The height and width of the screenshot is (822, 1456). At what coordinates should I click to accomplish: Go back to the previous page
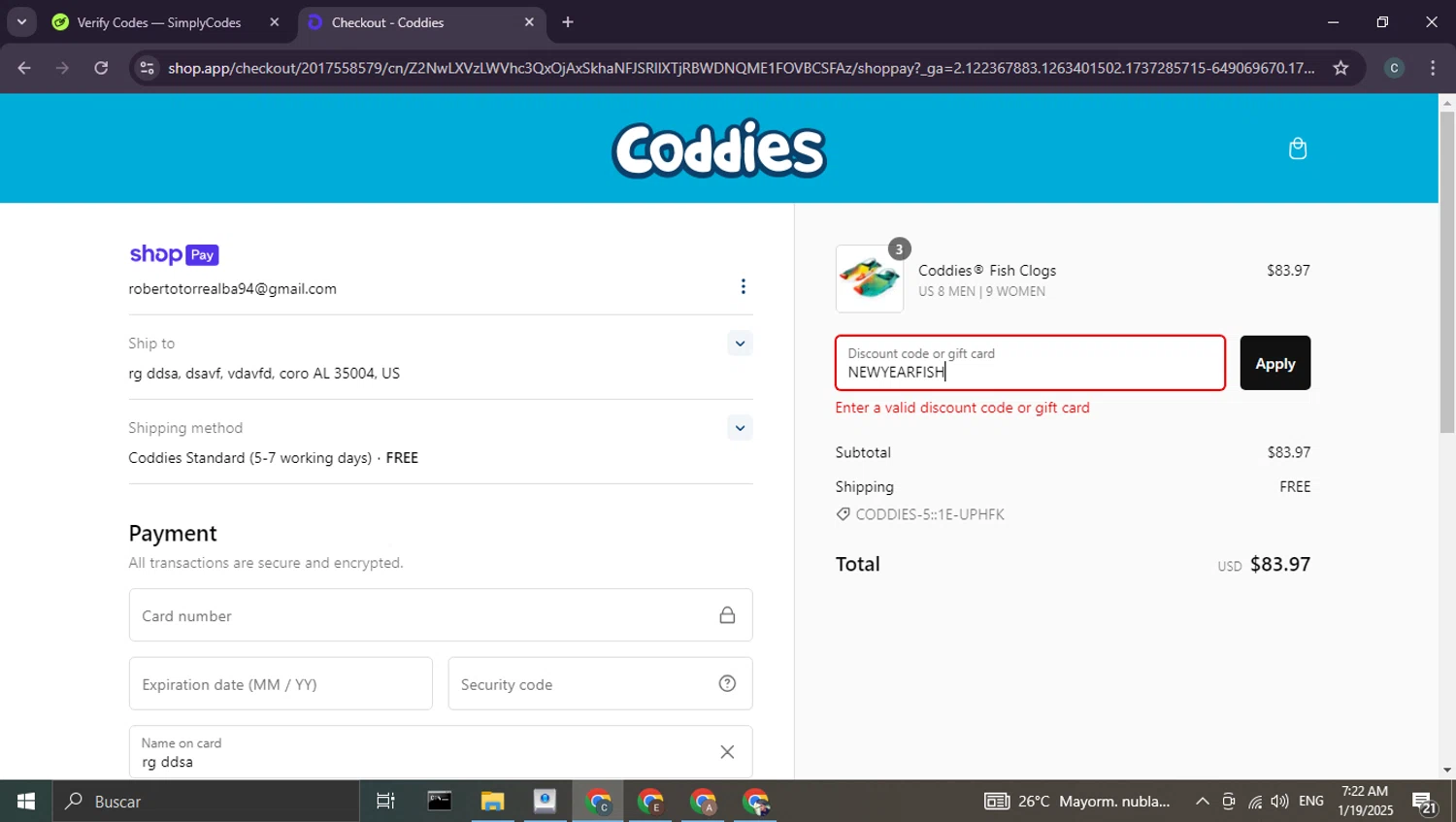coord(24,68)
